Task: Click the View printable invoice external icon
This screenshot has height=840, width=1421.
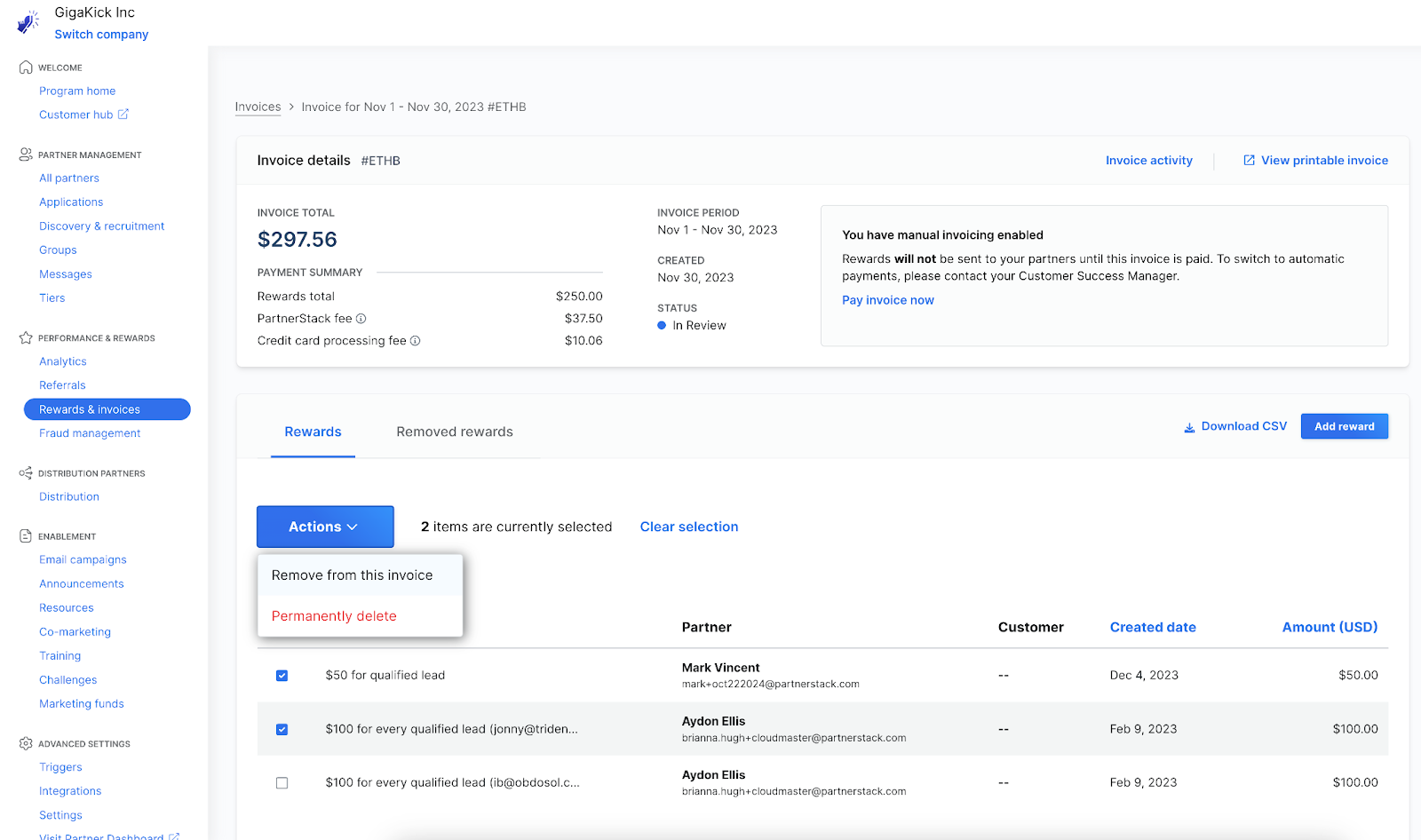Action: tap(1249, 161)
